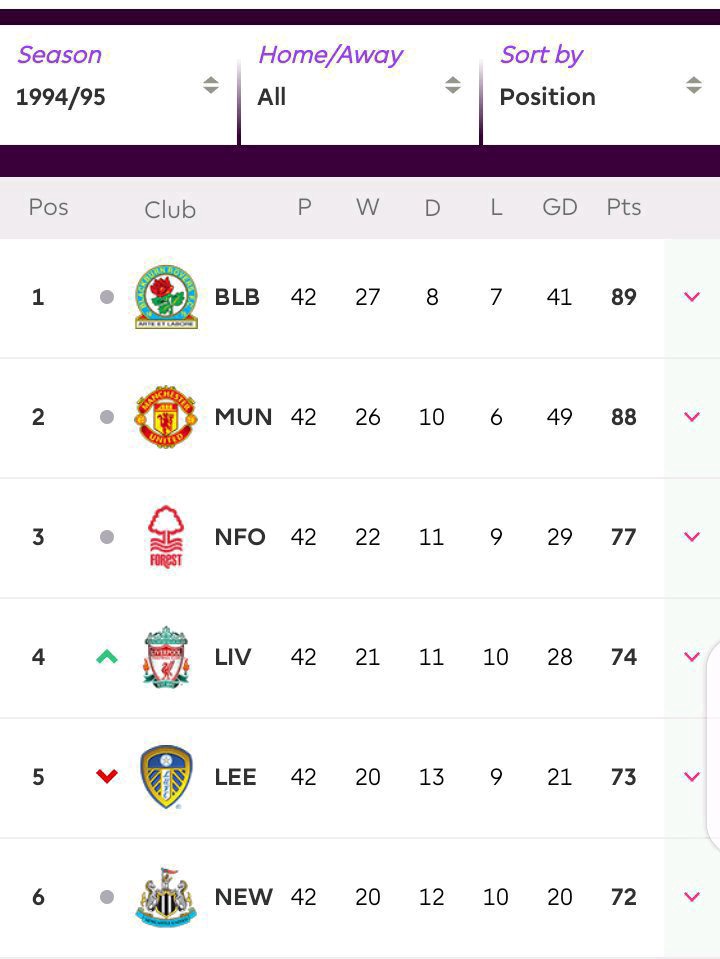This screenshot has height=959, width=720.
Task: Expand the NEW row details chevron
Action: coord(692,897)
